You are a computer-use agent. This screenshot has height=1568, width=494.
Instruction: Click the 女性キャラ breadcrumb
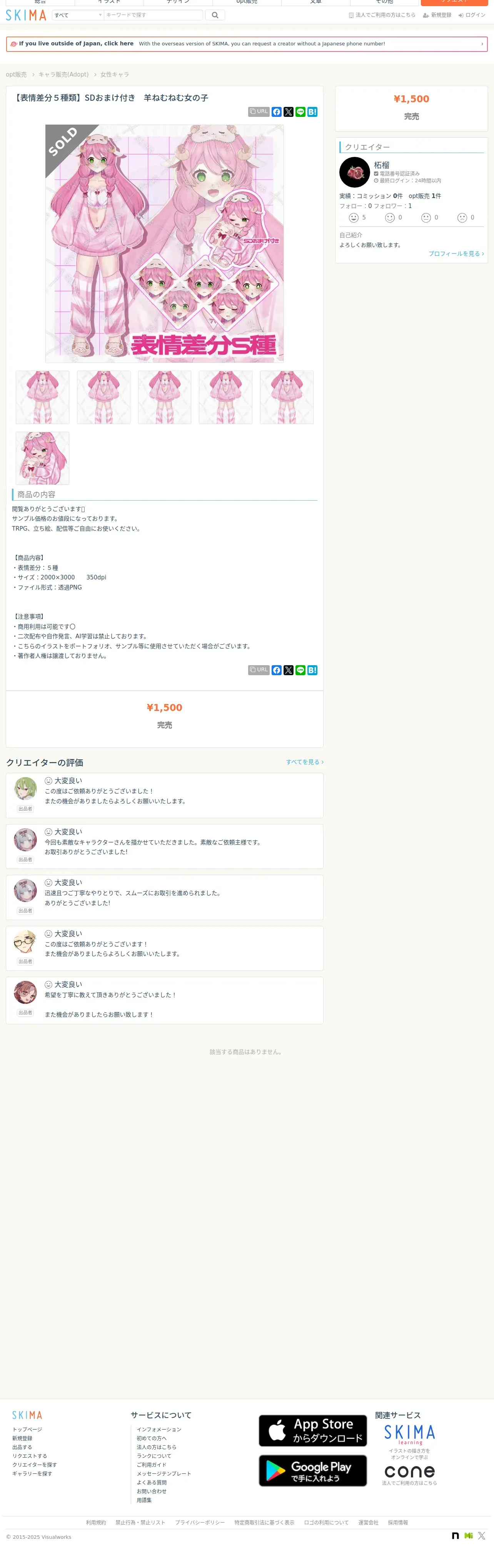(115, 74)
